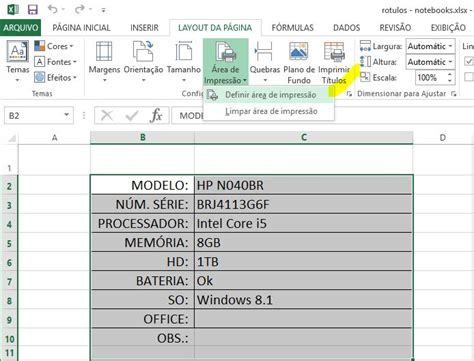Viewport: 474px width, 361px height.
Task: Click the cell containing Windows 8.1
Action: point(304,300)
